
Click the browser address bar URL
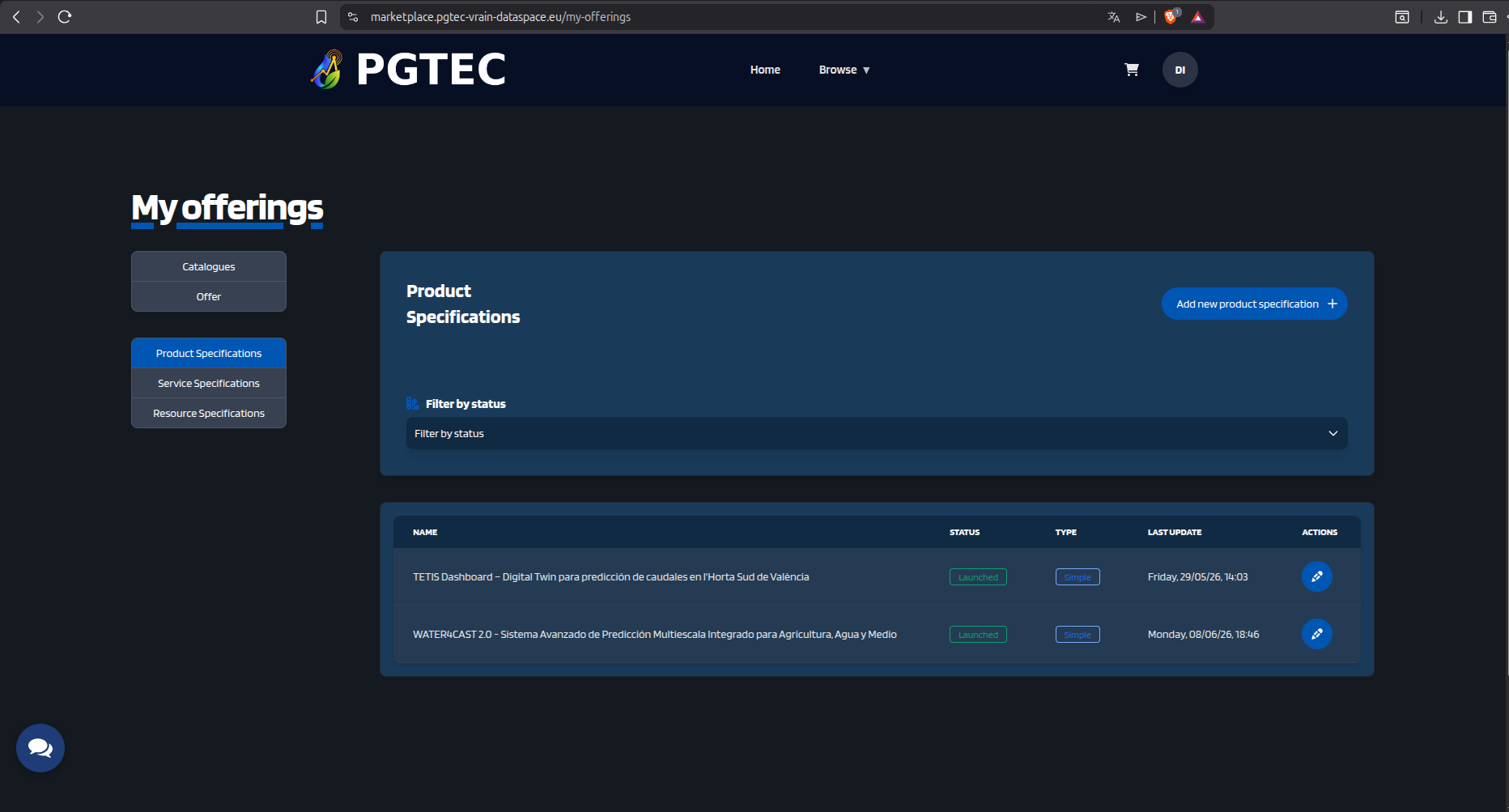(500, 17)
